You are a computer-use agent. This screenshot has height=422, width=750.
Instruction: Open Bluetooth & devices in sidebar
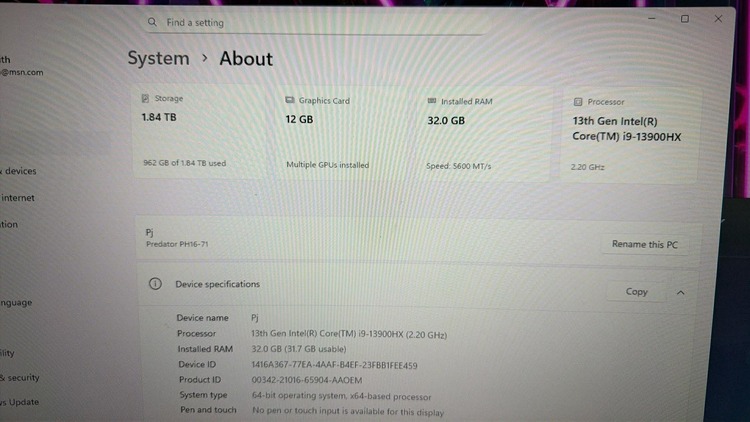(x=18, y=171)
